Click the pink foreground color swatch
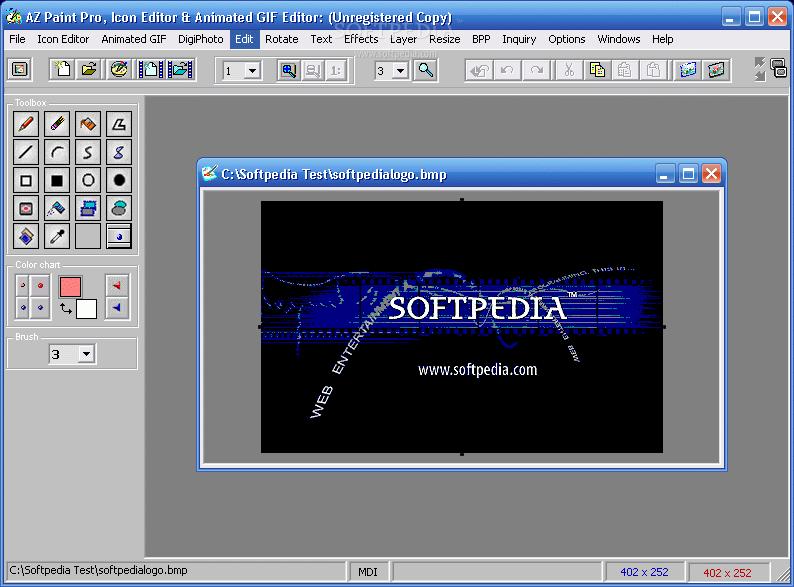 pos(70,287)
